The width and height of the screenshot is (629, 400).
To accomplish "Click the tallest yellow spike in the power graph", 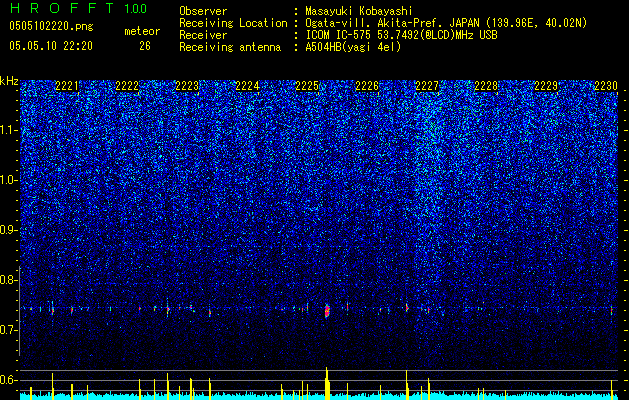I will (x=327, y=383).
